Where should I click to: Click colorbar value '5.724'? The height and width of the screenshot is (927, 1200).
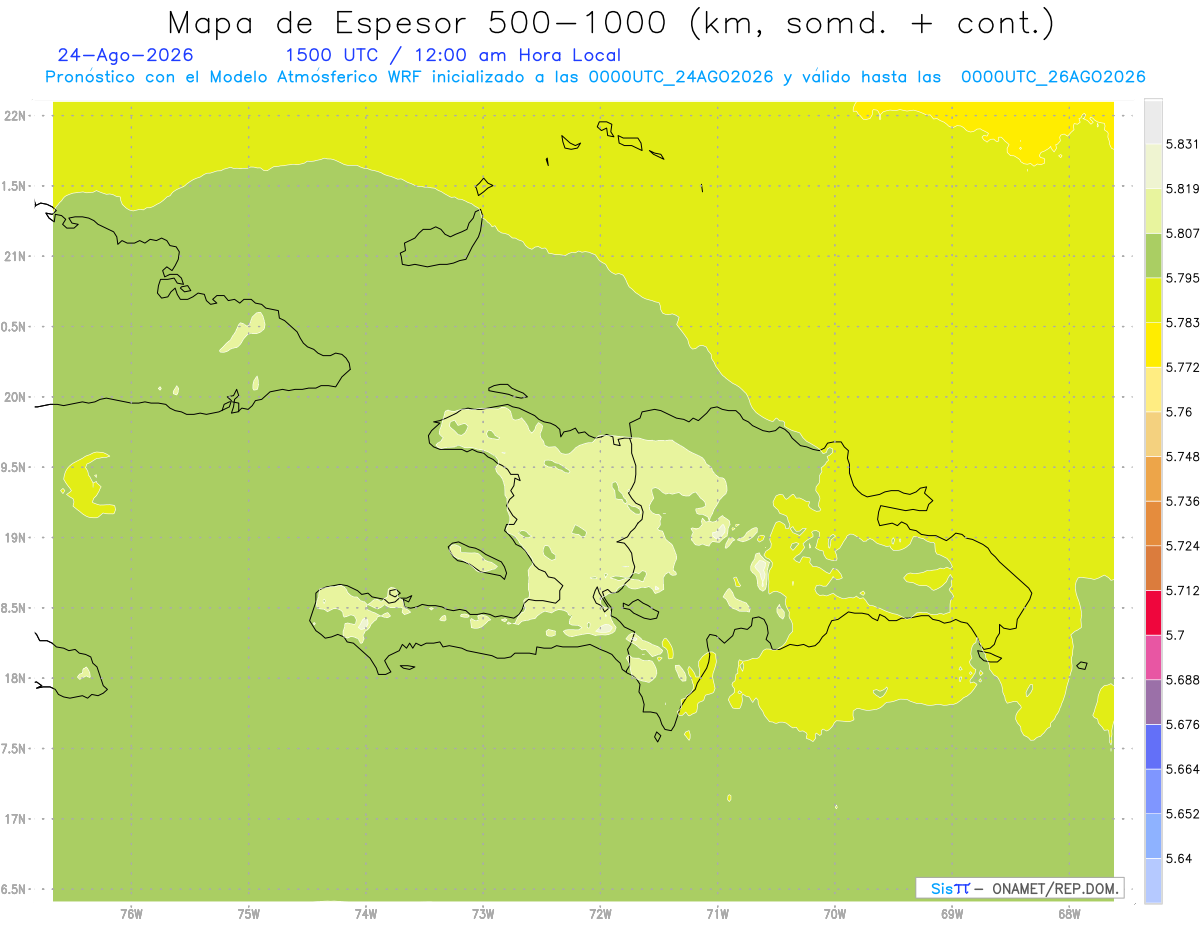tap(1183, 546)
